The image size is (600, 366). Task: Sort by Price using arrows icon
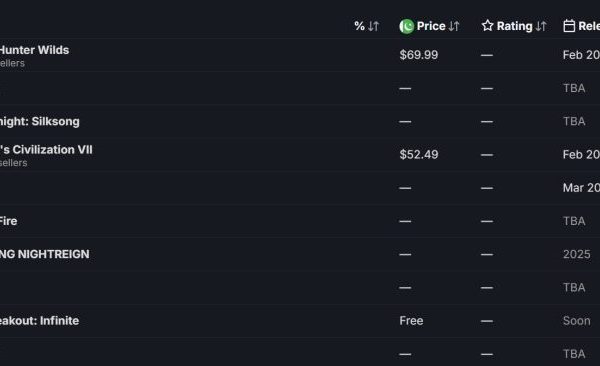pos(454,26)
